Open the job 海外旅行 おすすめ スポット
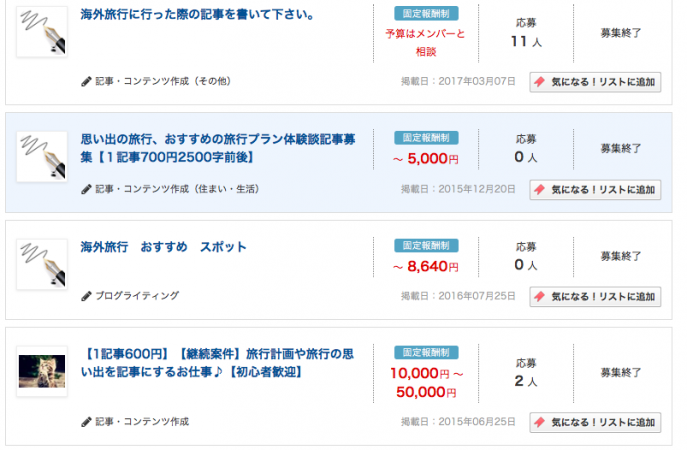The image size is (687, 450). click(x=163, y=247)
